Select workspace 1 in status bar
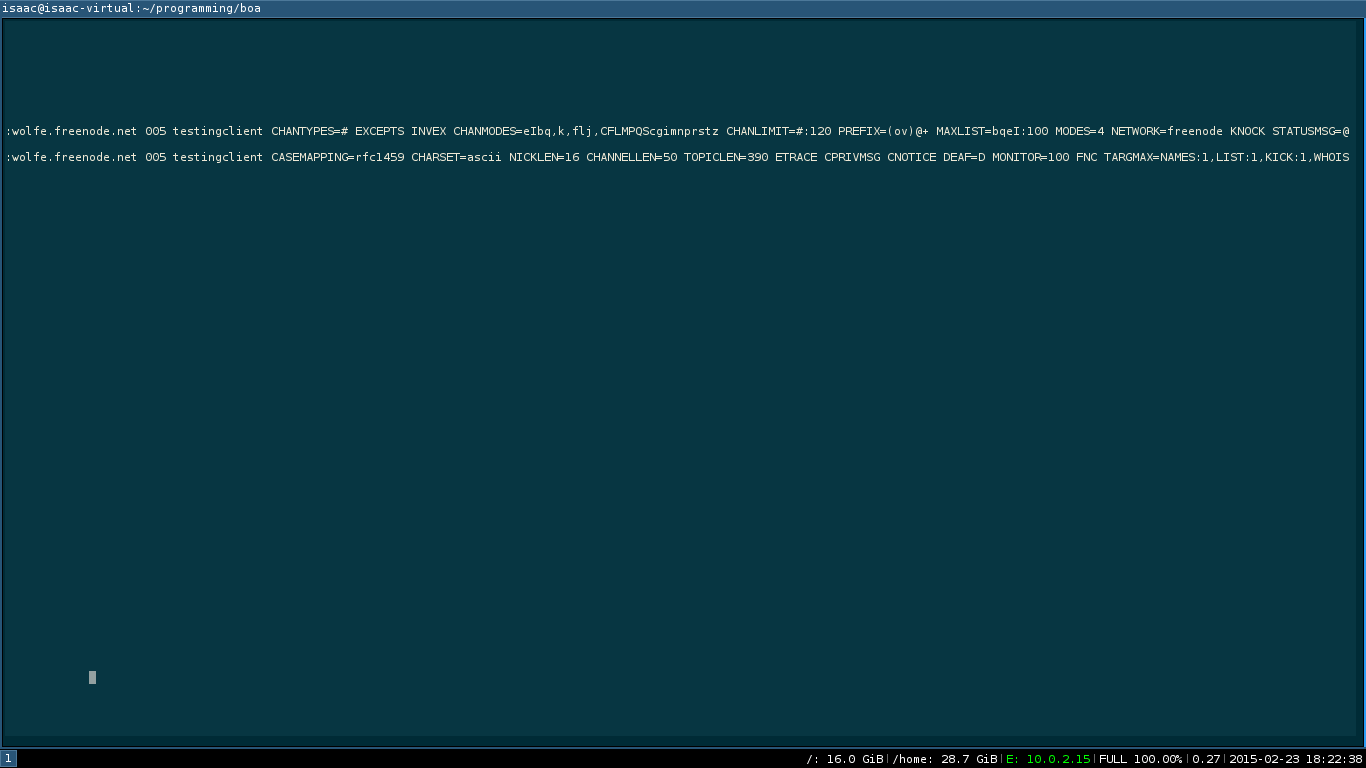Viewport: 1366px width, 768px height. click(8, 759)
